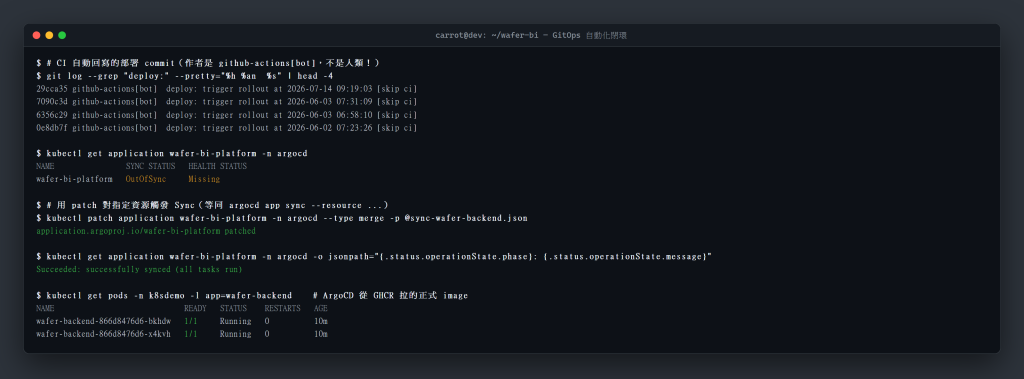Click the timestamp 2026-07-14 09:19:03
The image size is (1024, 379).
(330, 89)
